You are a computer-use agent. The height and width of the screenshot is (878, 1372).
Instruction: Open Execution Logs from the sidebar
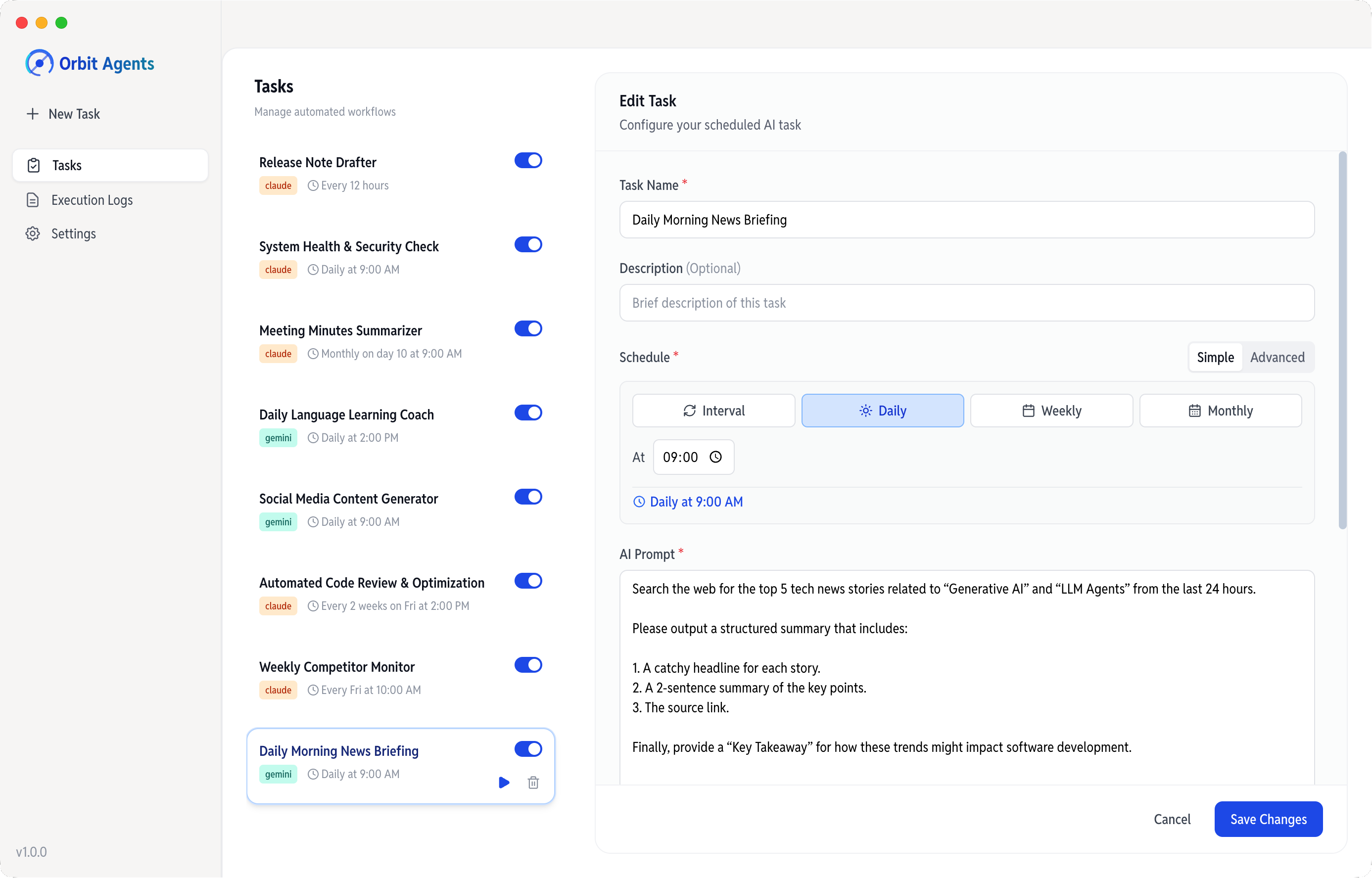(x=91, y=200)
